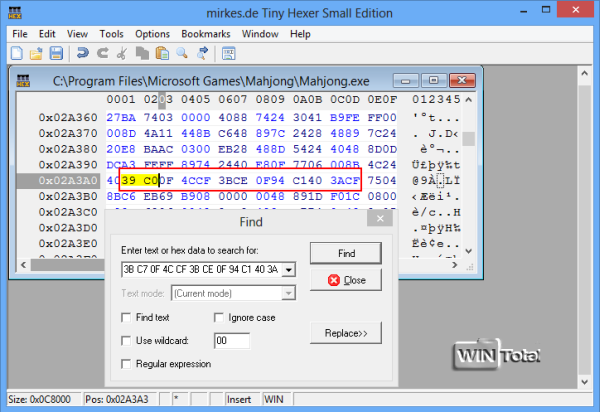600x412 pixels.
Task: Click the Cut scissors icon
Action: pyautogui.click(x=122, y=53)
